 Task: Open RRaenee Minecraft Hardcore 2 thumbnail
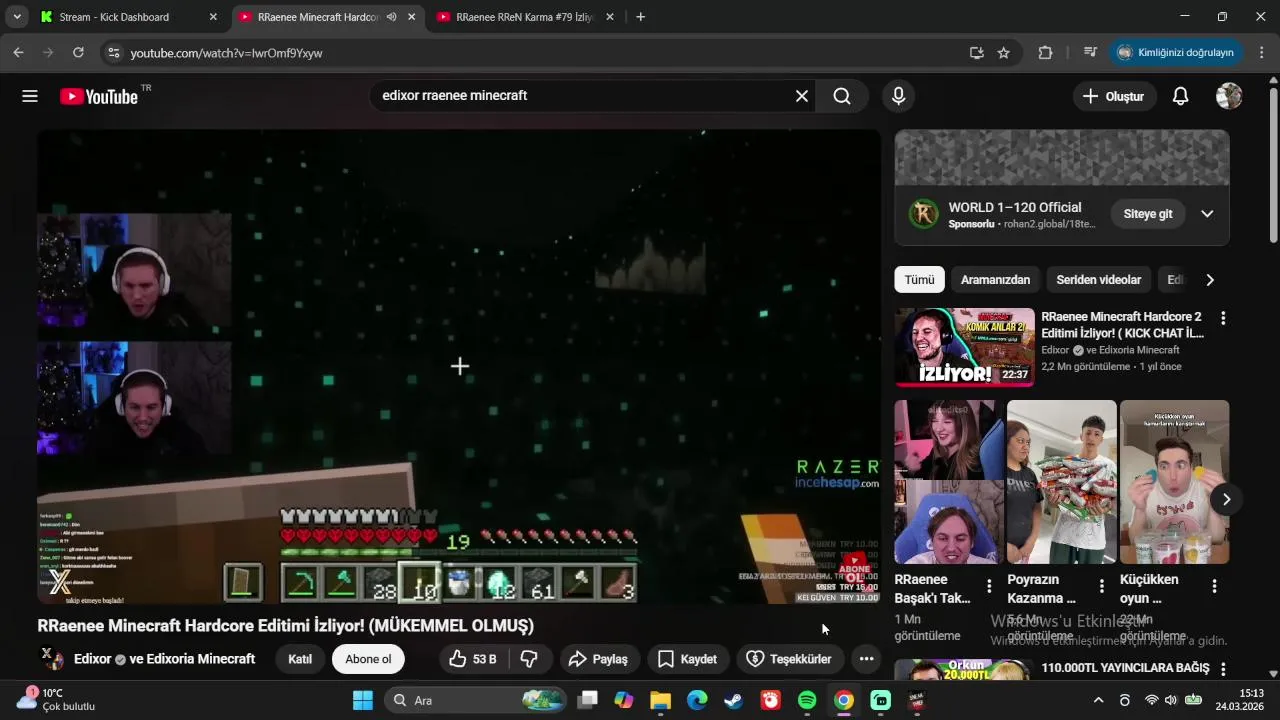pos(964,347)
